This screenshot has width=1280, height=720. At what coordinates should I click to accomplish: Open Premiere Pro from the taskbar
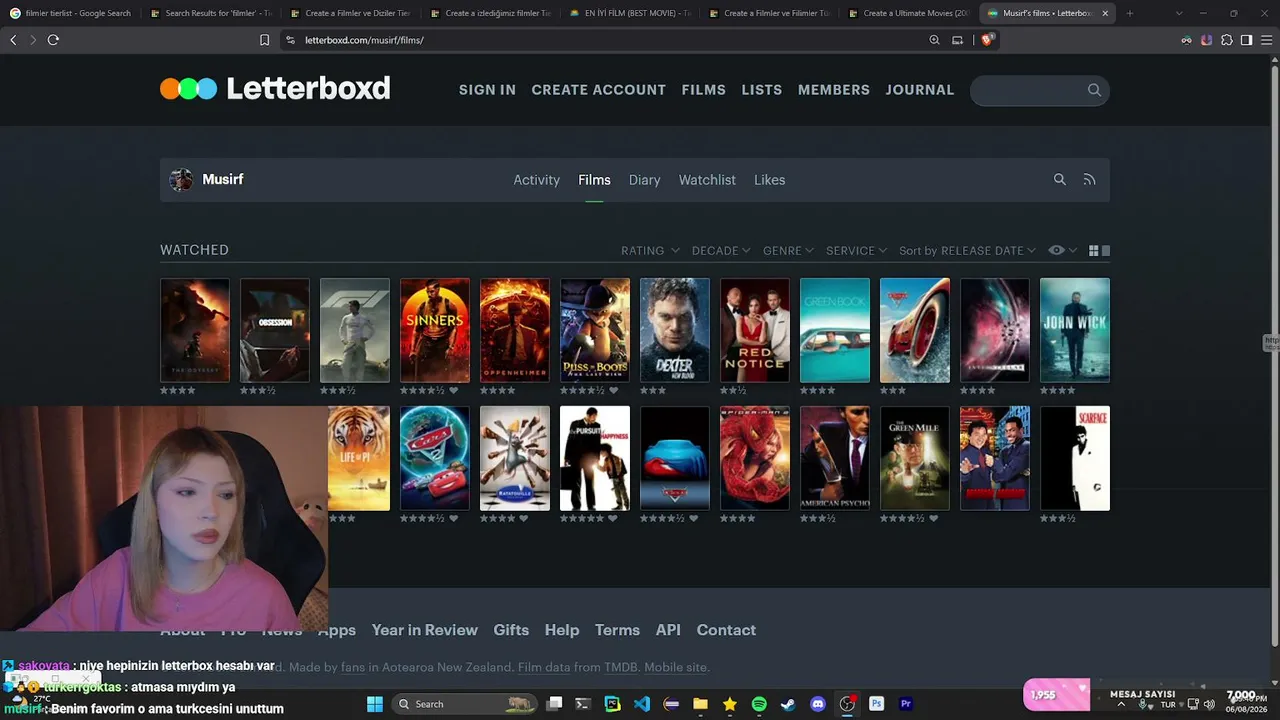point(906,704)
